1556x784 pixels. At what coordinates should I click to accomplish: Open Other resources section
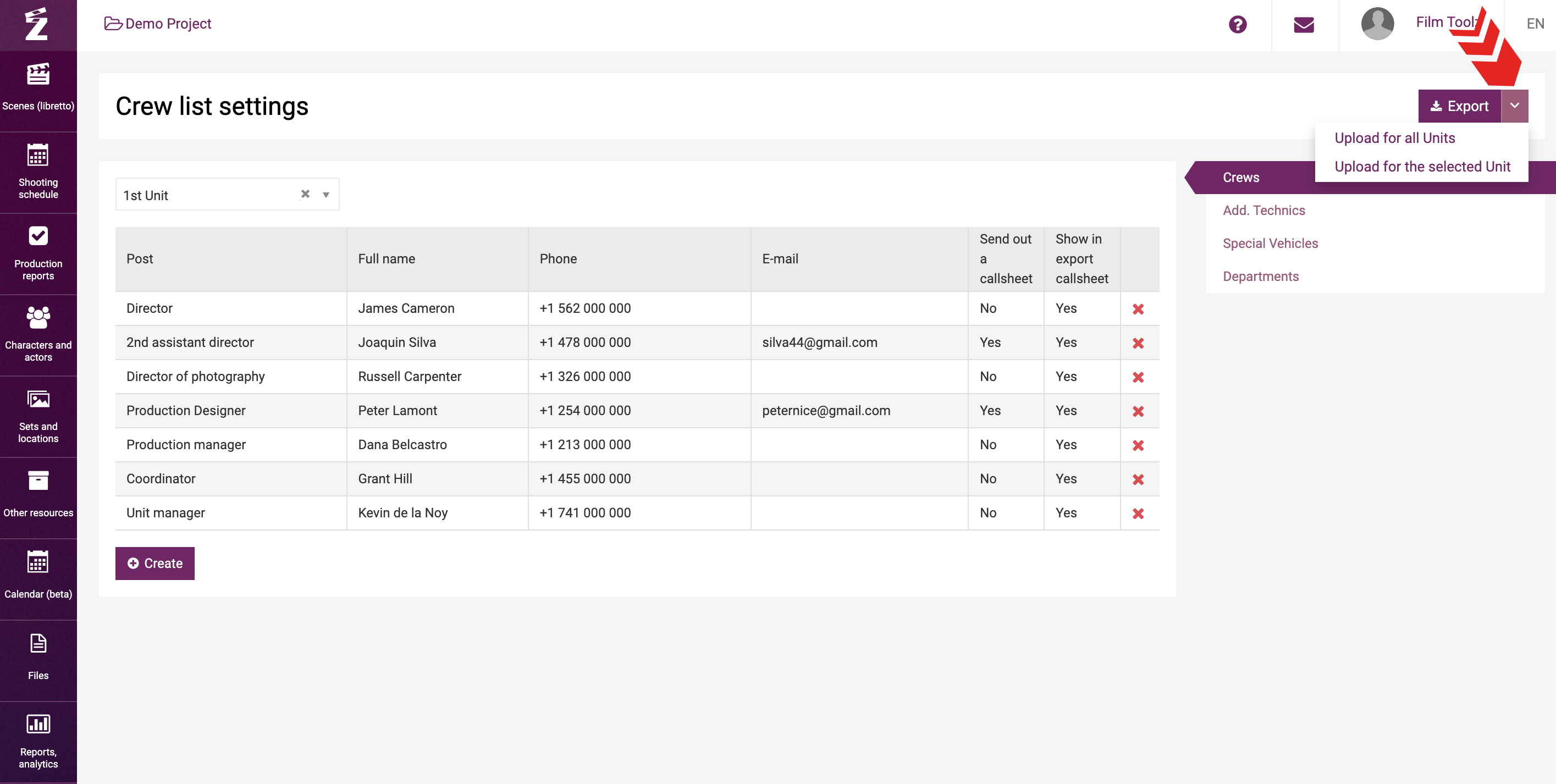(x=38, y=497)
